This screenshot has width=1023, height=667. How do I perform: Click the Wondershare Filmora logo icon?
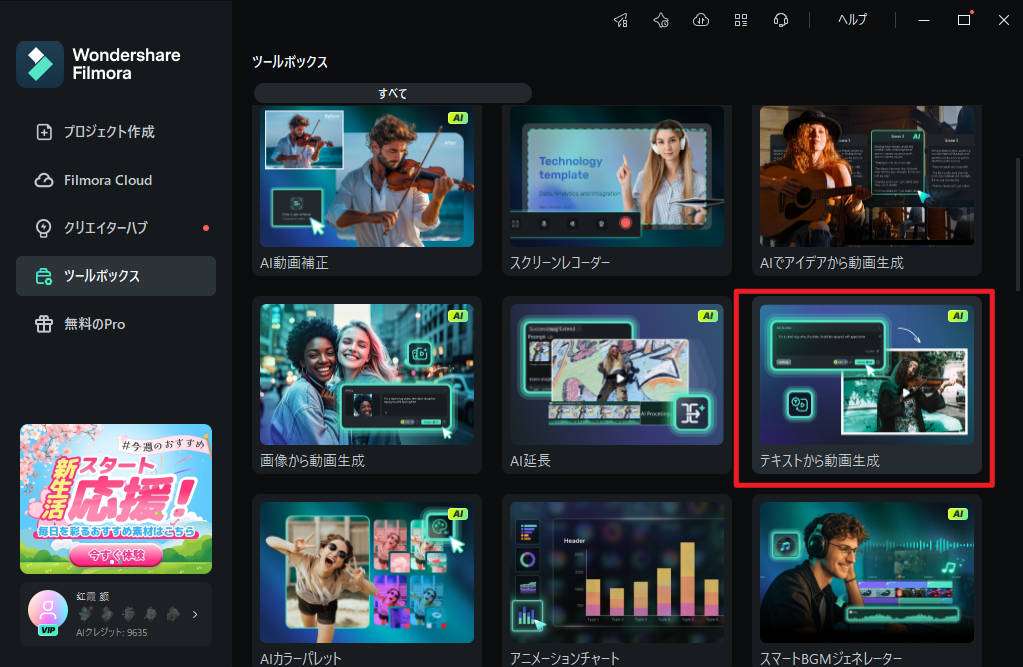tap(40, 65)
